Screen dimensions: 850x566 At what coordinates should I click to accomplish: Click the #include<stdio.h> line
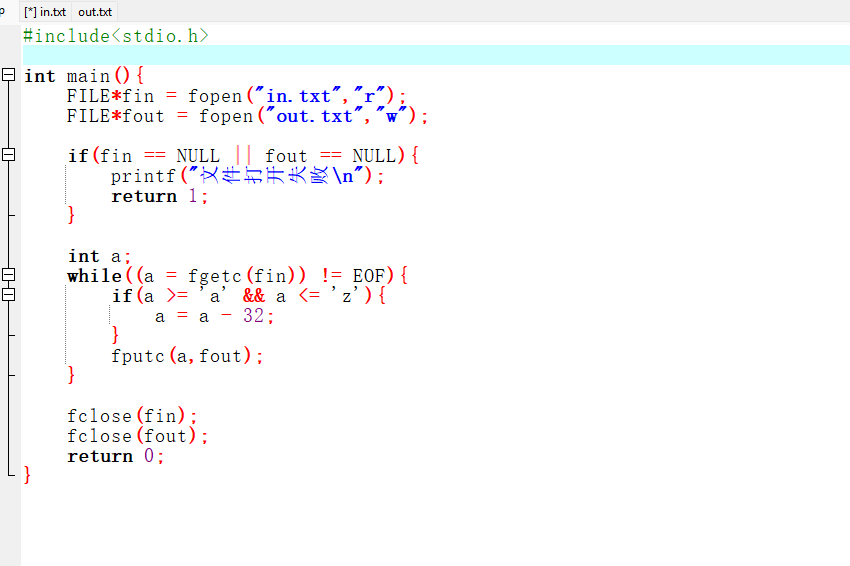(x=116, y=36)
